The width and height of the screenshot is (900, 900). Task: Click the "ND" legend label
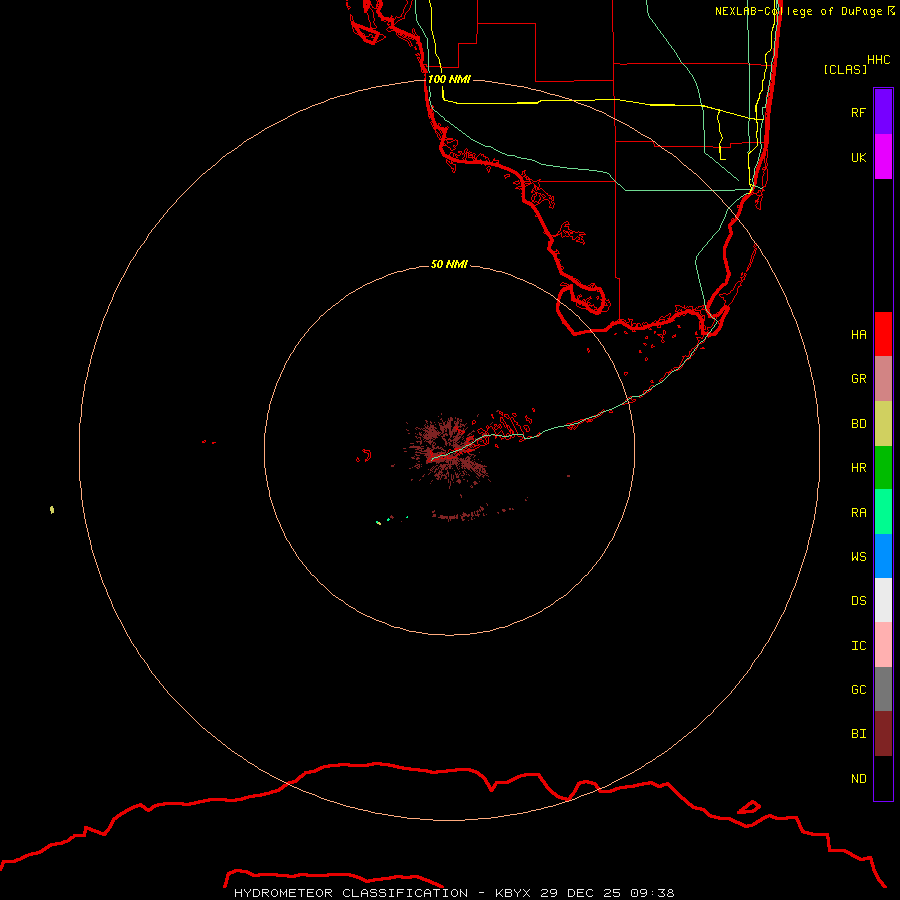[858, 779]
